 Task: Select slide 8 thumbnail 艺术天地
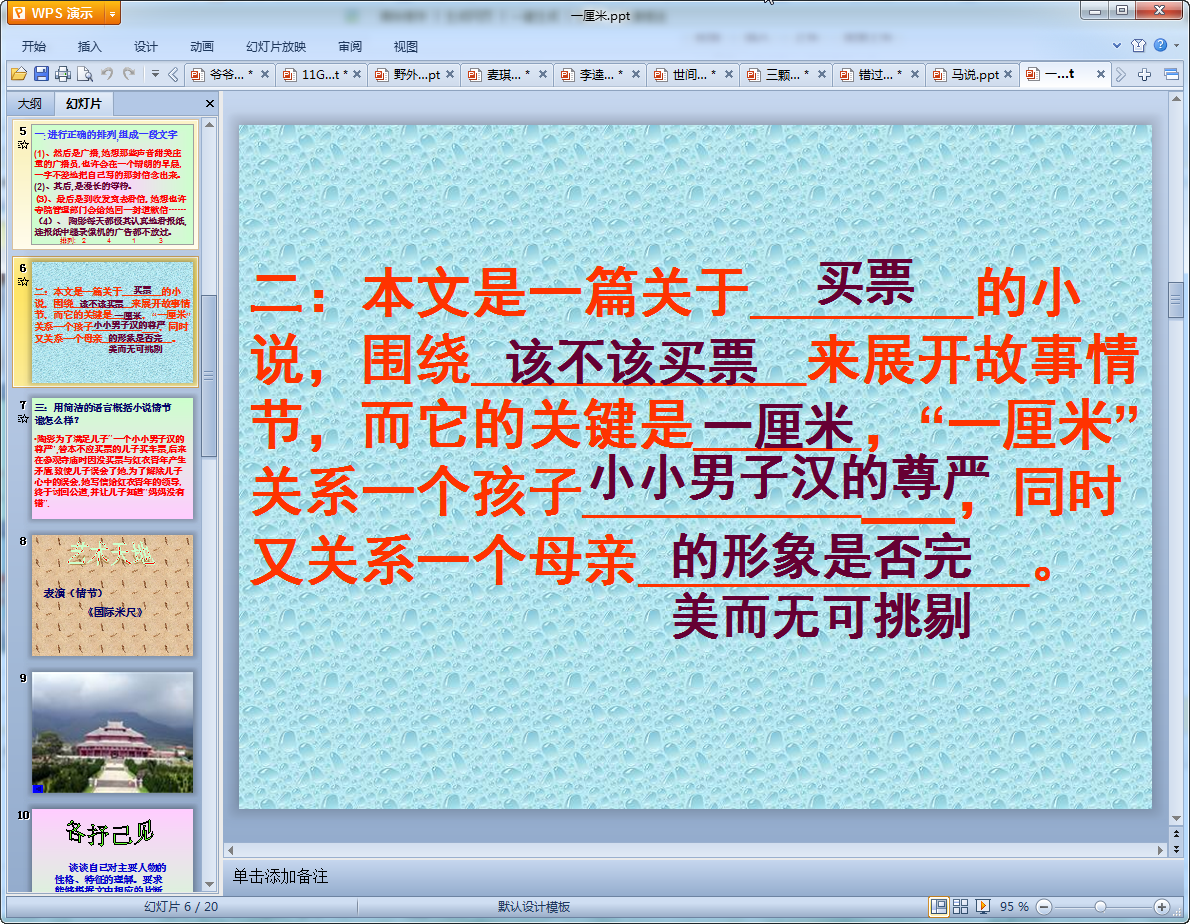(112, 596)
